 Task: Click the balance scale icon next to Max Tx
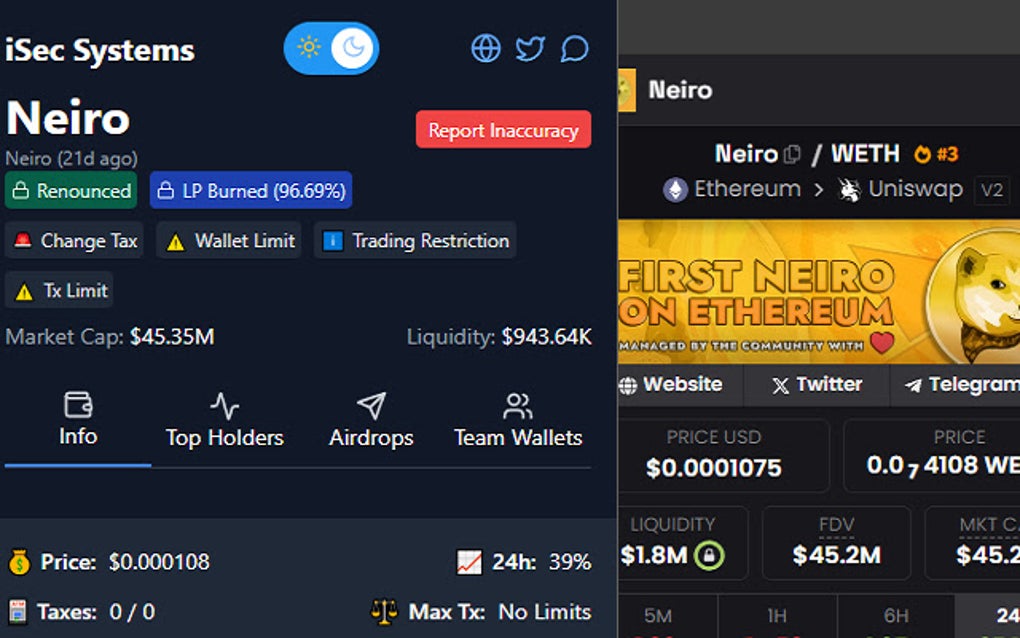coord(384,612)
